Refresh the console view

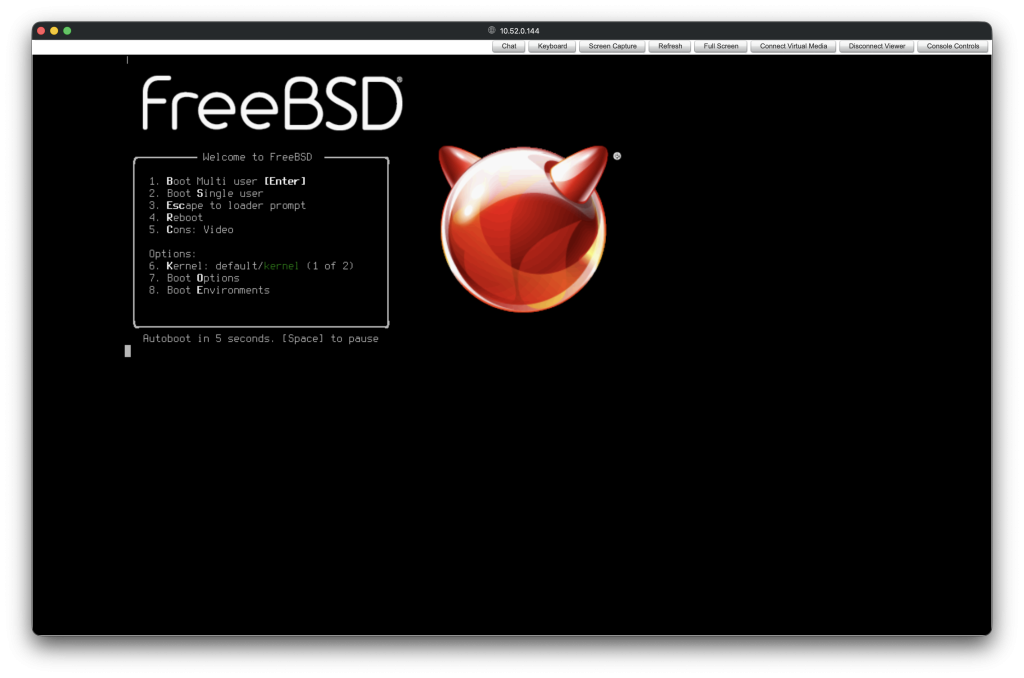(668, 45)
